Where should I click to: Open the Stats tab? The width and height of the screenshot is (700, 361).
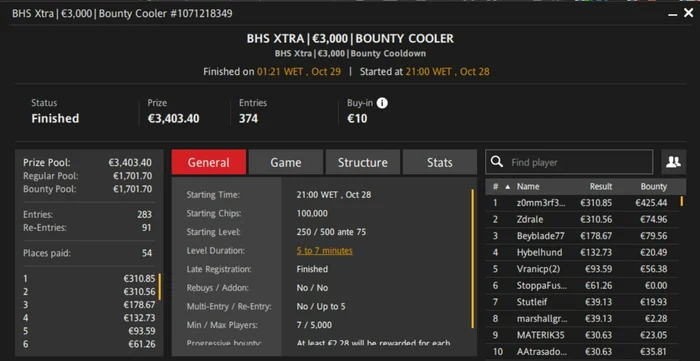point(440,162)
